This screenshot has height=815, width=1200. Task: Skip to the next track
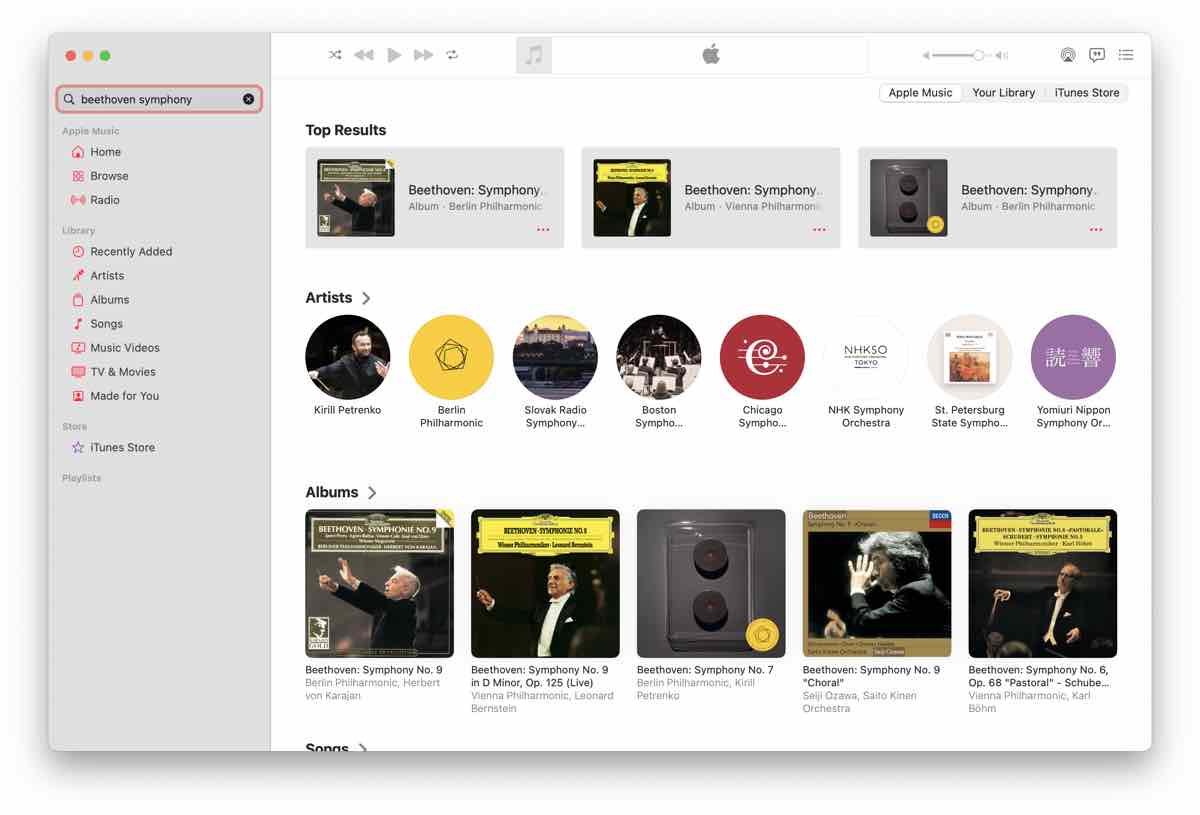[x=424, y=55]
